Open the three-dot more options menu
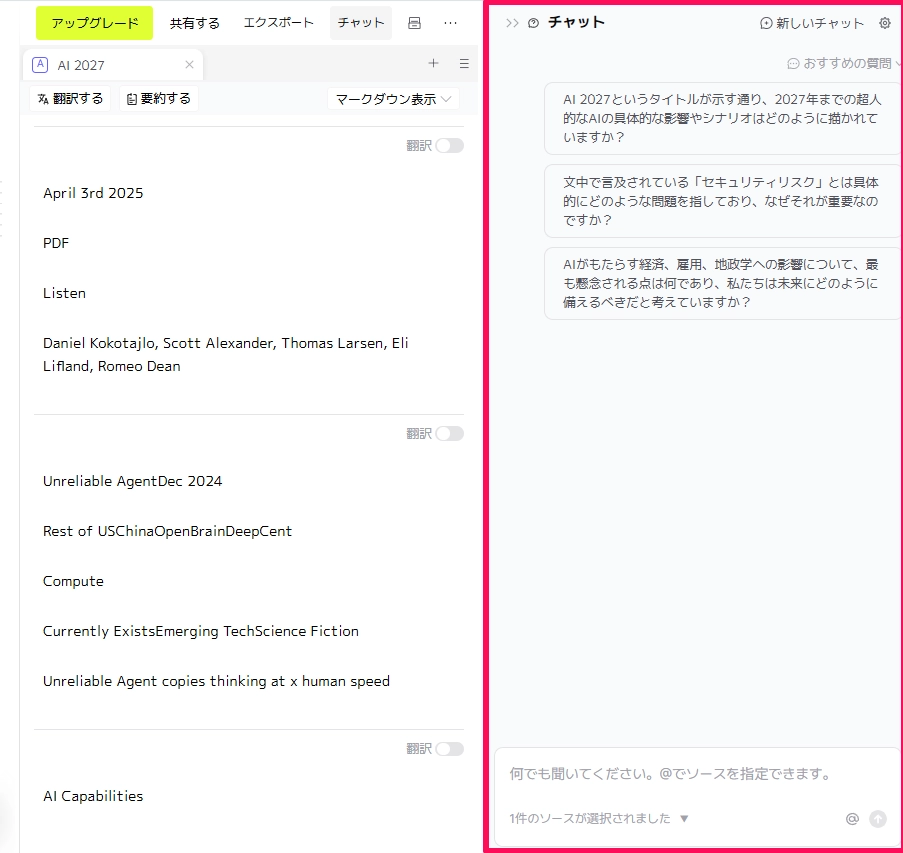Screen dimensions: 903x853 [x=450, y=23]
